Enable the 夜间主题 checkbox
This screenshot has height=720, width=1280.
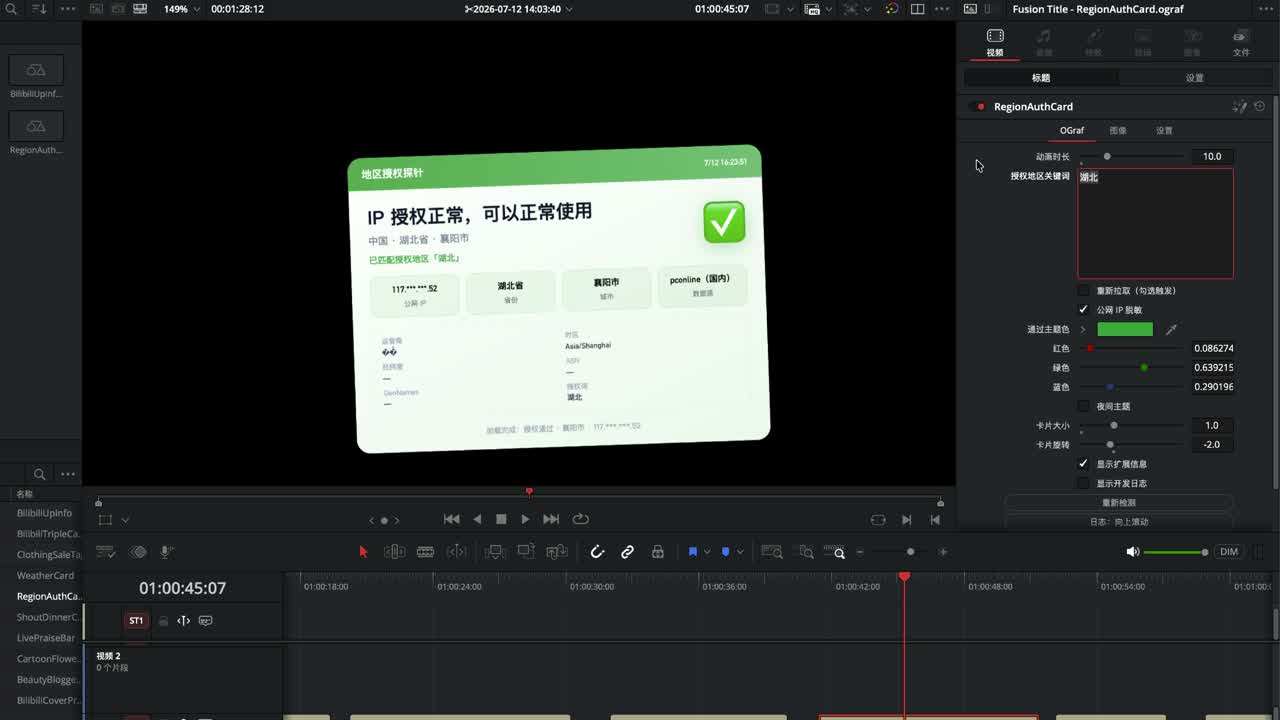(x=1083, y=406)
